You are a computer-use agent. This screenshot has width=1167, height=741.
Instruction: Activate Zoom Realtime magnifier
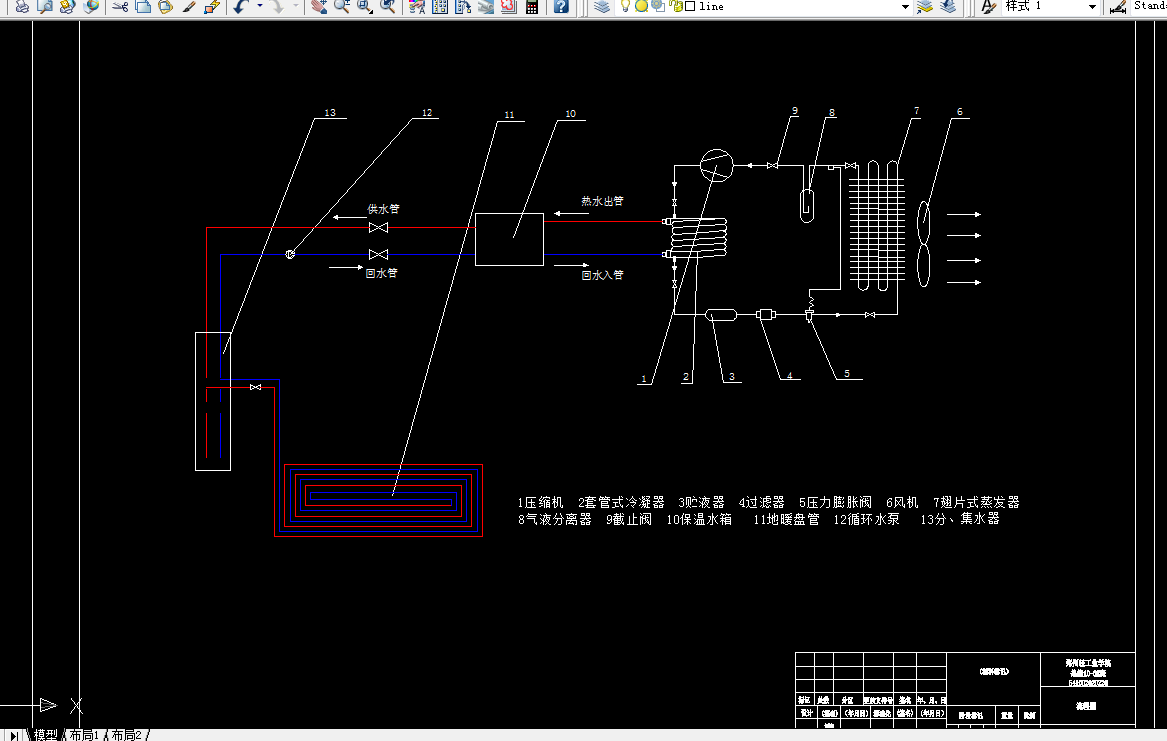click(342, 7)
